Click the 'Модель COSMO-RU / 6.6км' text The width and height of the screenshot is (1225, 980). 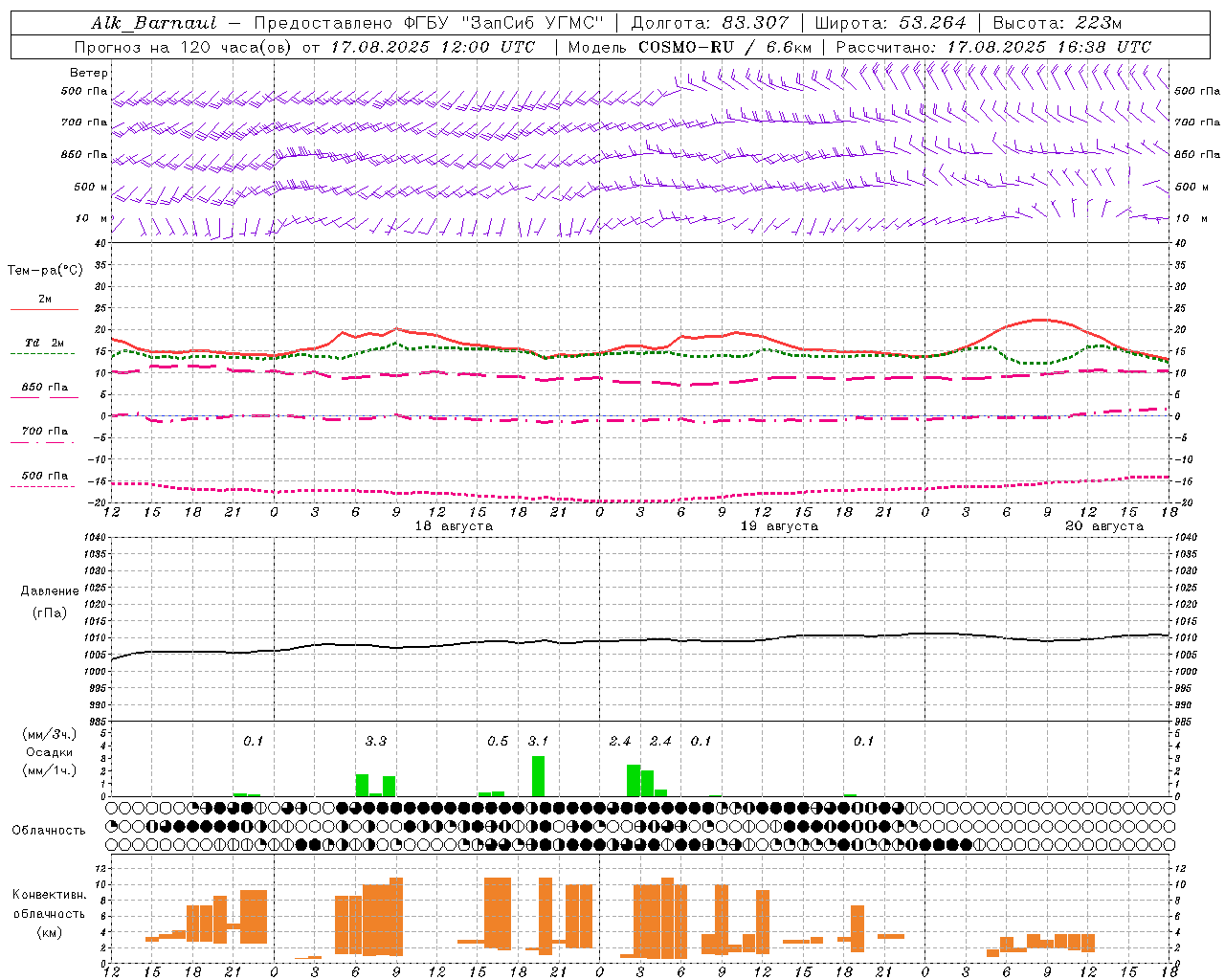[x=690, y=47]
